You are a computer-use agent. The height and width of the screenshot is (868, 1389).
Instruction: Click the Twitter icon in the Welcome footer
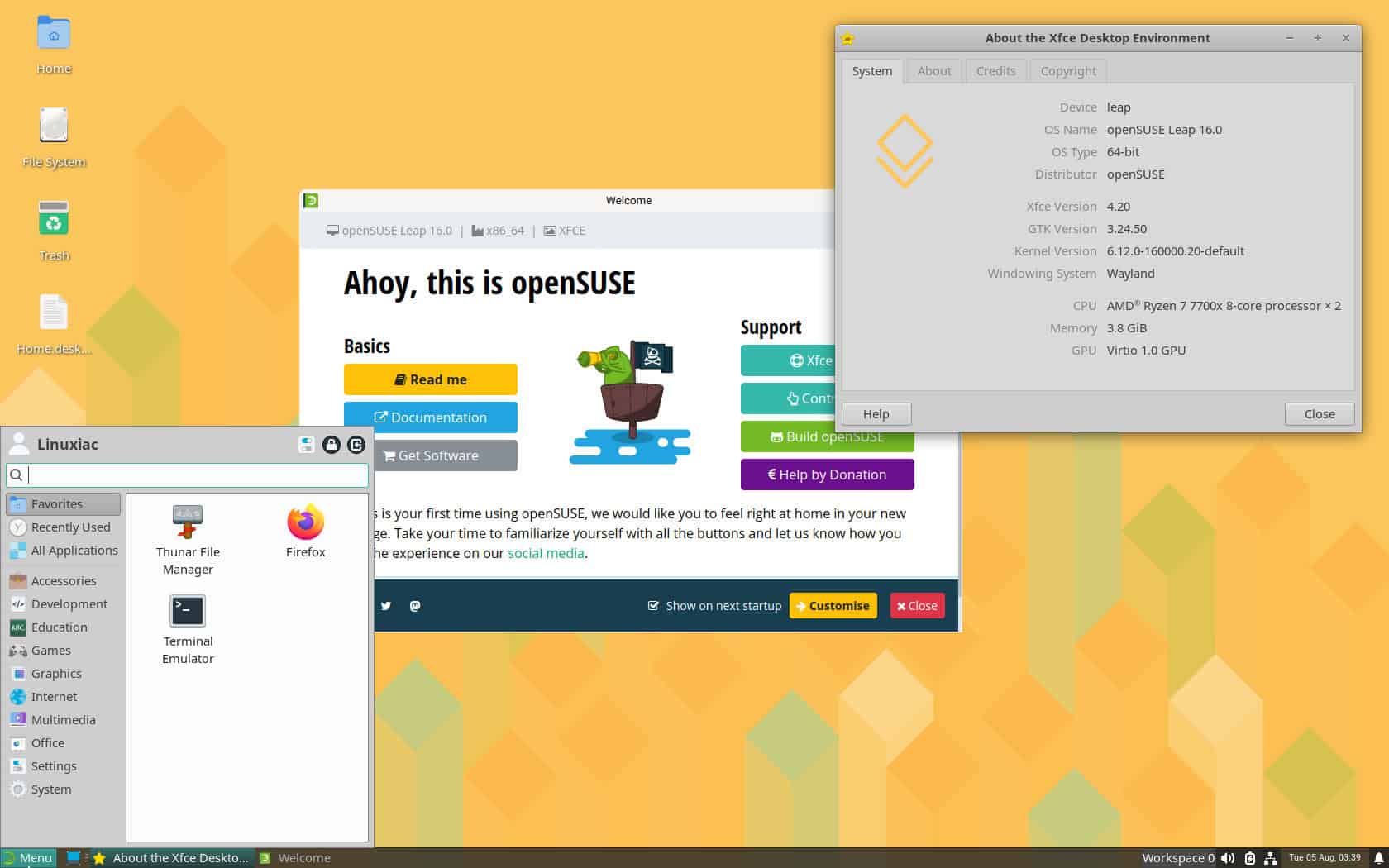tap(386, 606)
